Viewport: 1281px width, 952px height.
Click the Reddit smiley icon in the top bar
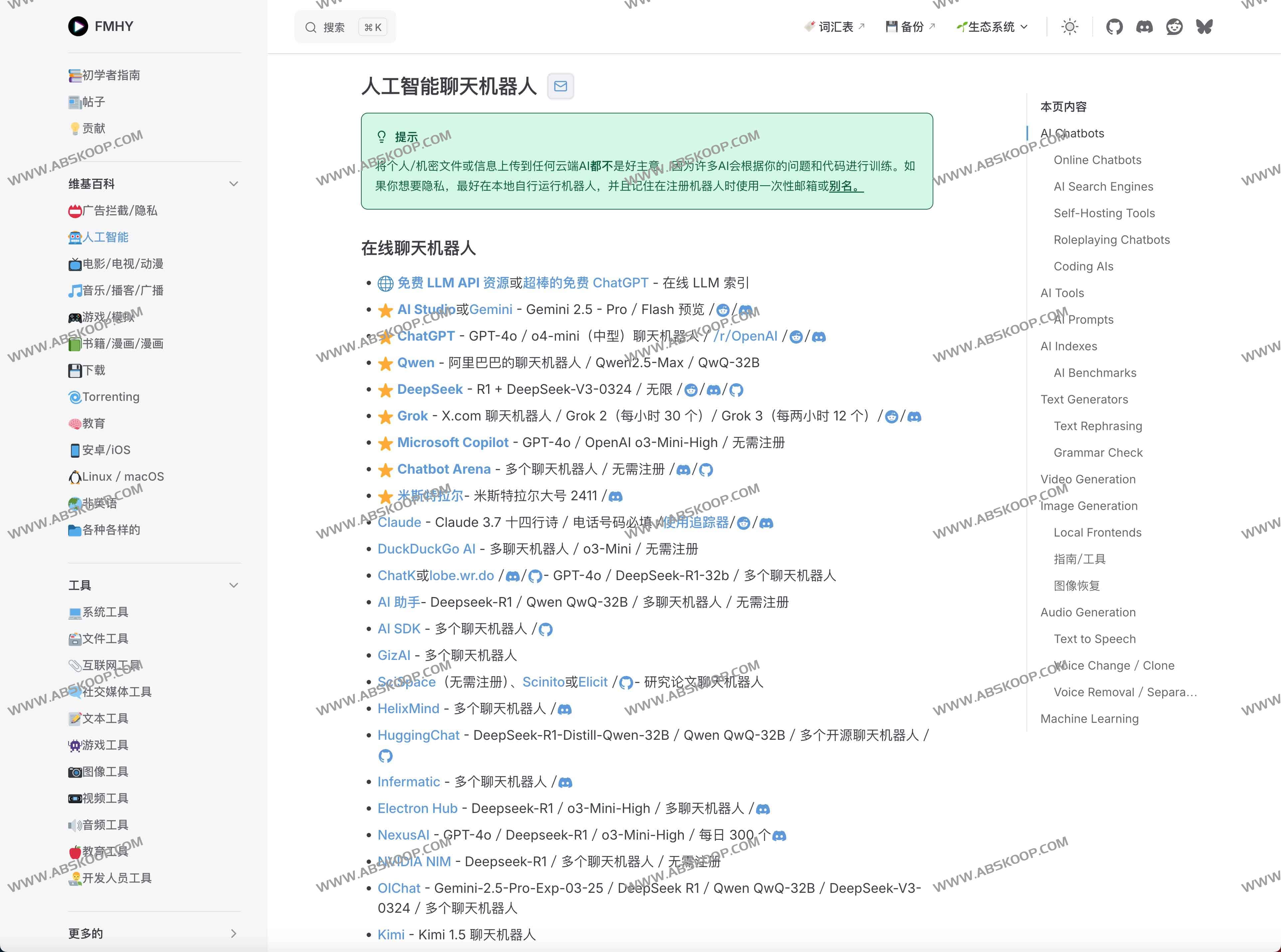click(1174, 27)
